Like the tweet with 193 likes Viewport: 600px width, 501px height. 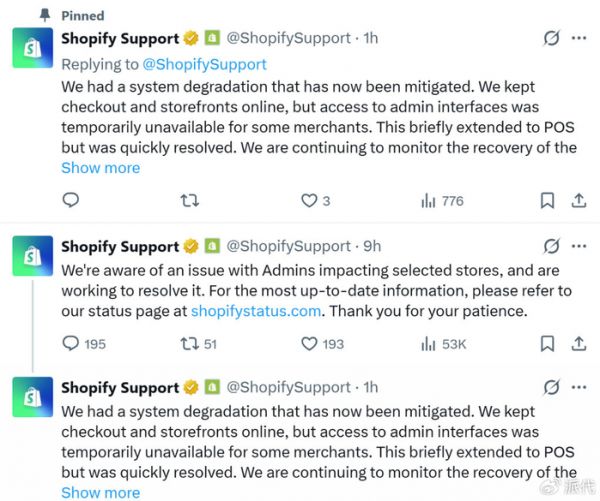309,343
